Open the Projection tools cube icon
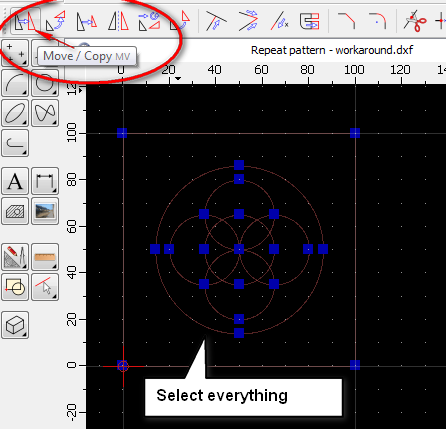The width and height of the screenshot is (446, 429). [x=15, y=325]
